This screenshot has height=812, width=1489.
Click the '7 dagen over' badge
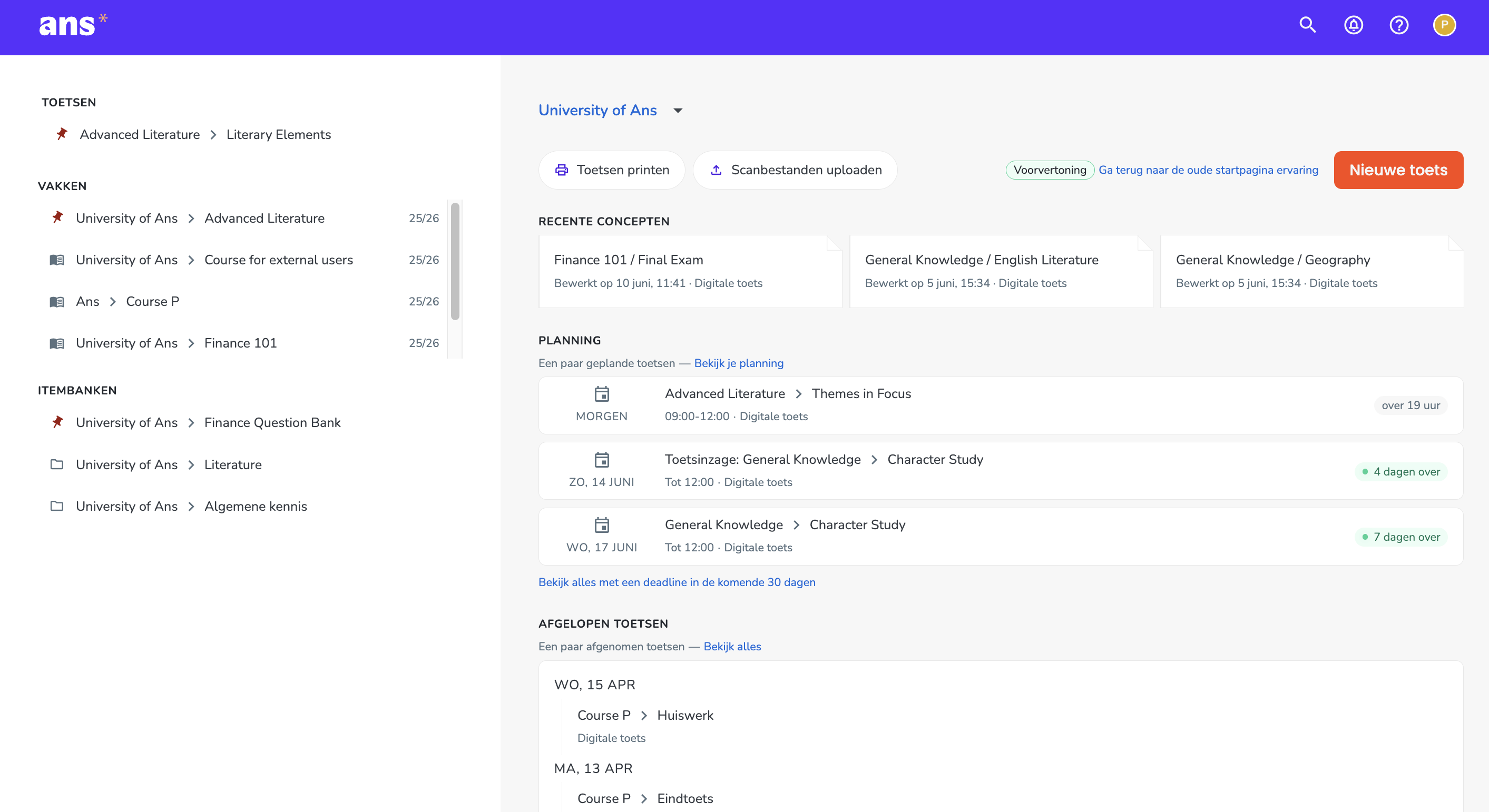pyautogui.click(x=1400, y=537)
